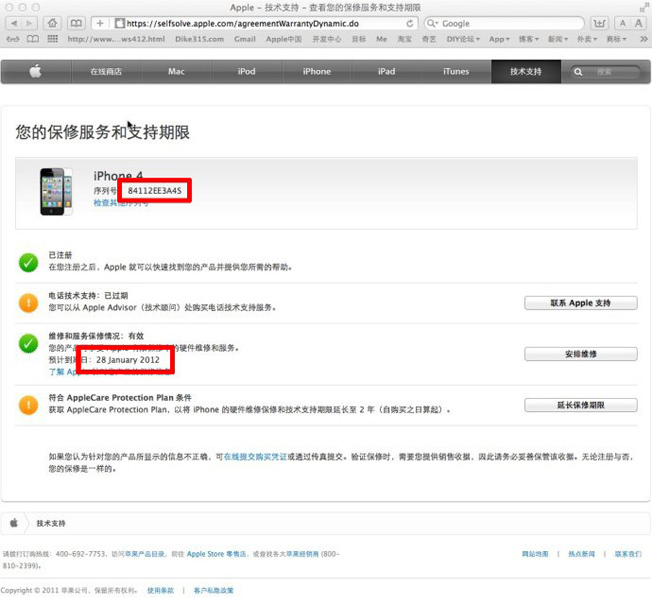Open the Gmail bookmark
652x598 pixels.
point(244,39)
